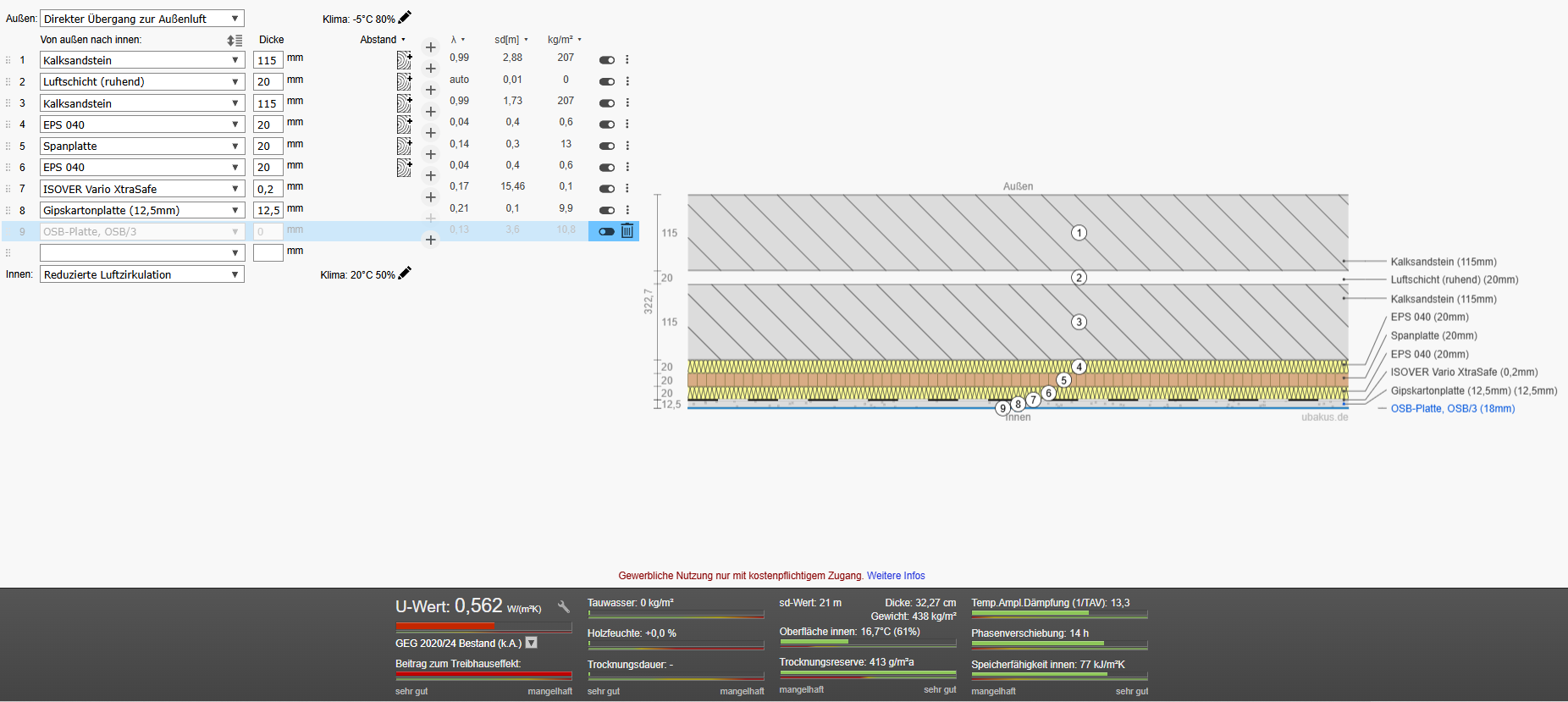Open more options menu for Spanplatte row
The image size is (1568, 702).
tap(627, 146)
